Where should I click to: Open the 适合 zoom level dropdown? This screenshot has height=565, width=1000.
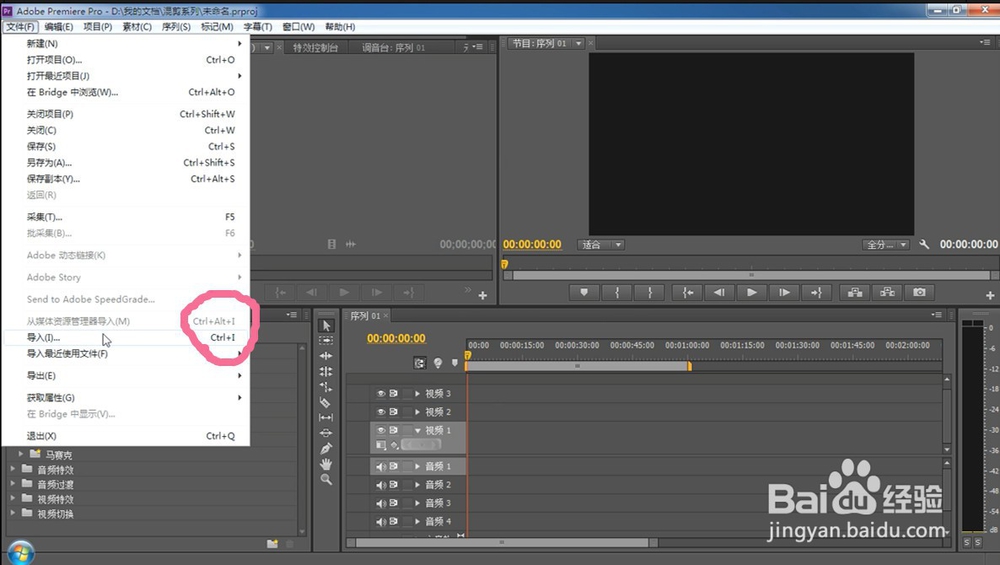[x=601, y=245]
